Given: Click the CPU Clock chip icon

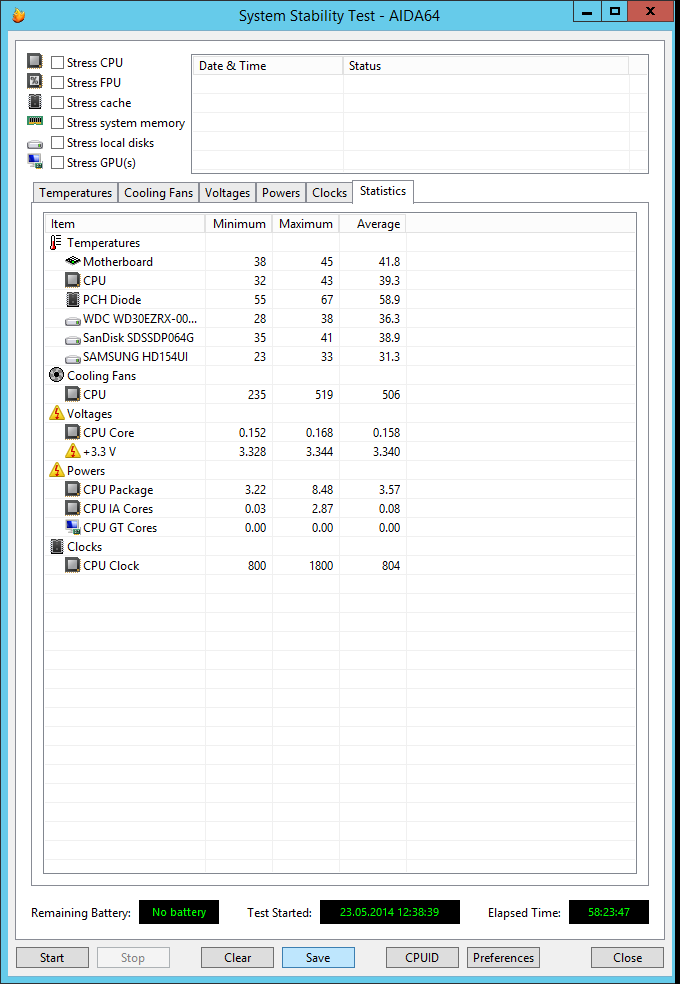Looking at the screenshot, I should (73, 565).
